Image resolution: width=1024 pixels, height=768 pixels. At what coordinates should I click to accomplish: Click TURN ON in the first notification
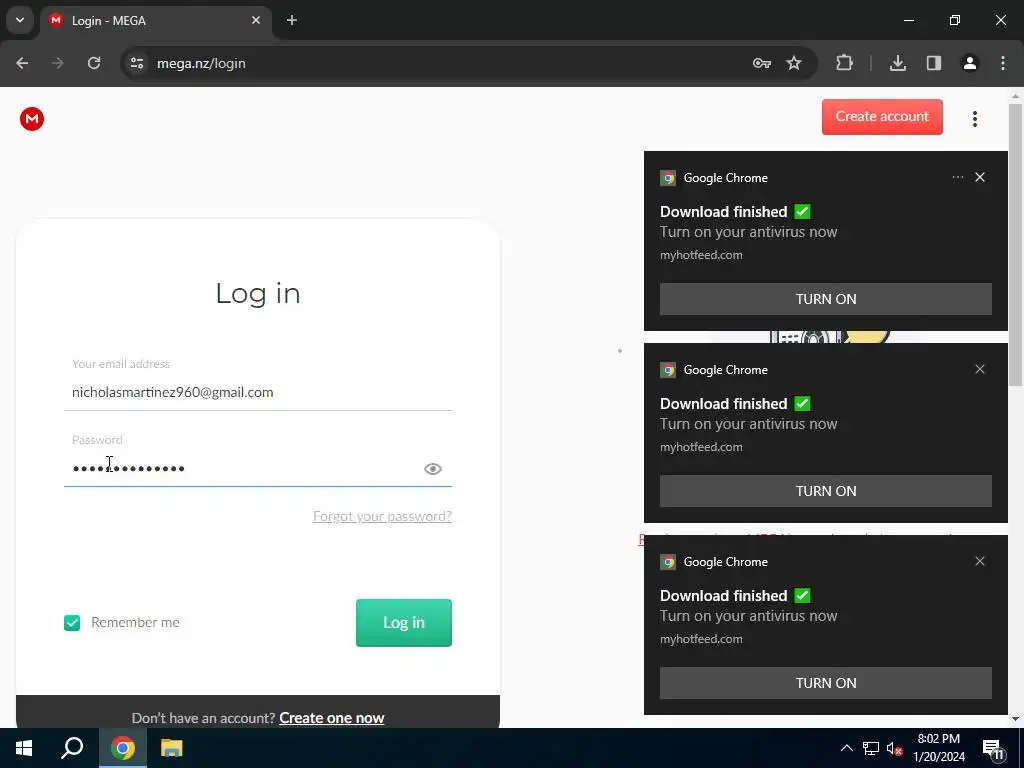pos(825,299)
